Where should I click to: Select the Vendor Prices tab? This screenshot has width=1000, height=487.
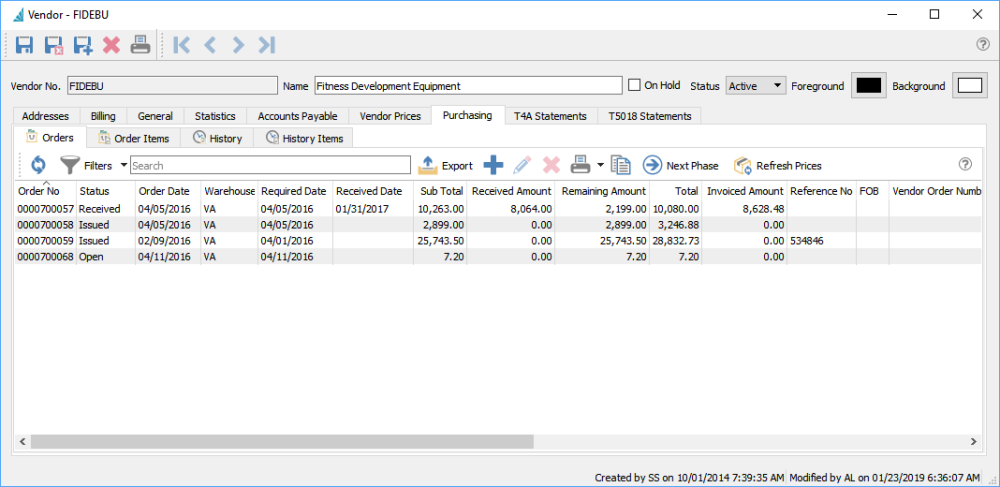pyautogui.click(x=390, y=116)
